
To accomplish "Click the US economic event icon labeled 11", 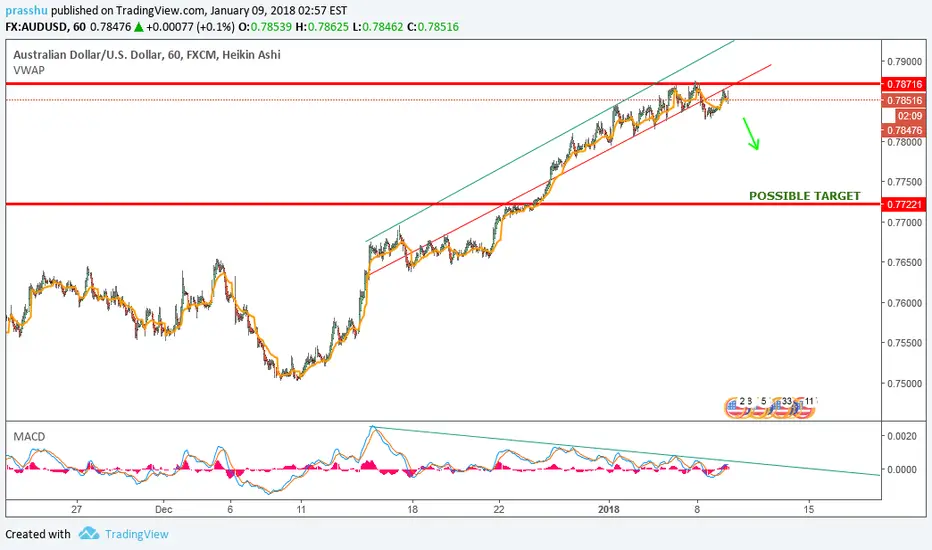I will (804, 407).
